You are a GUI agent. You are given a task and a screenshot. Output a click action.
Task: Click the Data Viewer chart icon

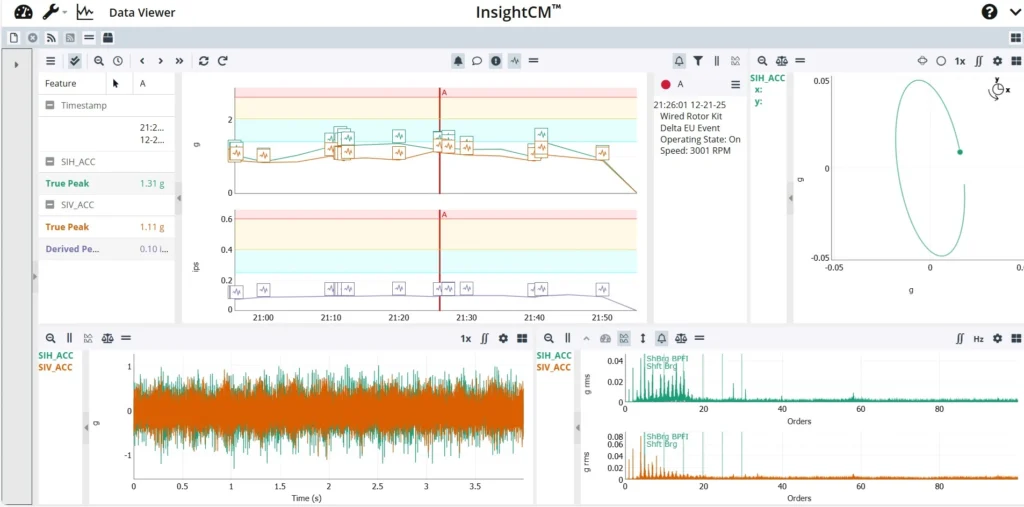pyautogui.click(x=85, y=12)
